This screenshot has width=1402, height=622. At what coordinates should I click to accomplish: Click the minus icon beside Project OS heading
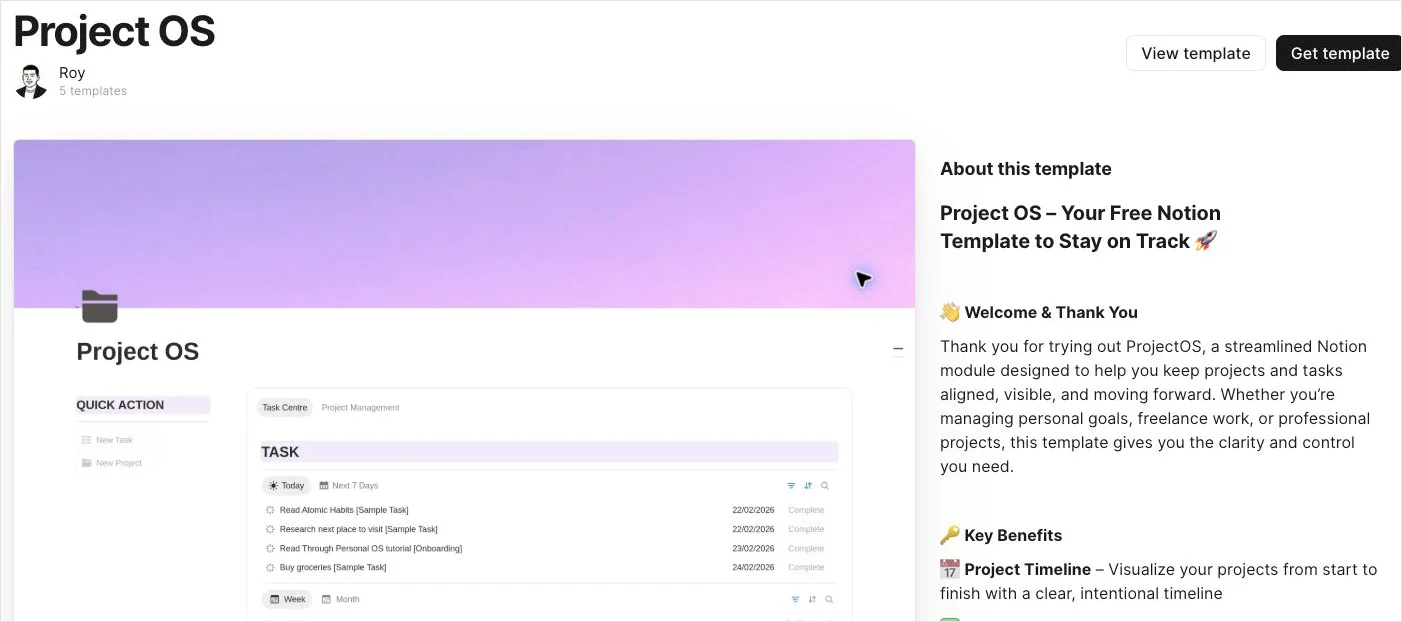(898, 350)
